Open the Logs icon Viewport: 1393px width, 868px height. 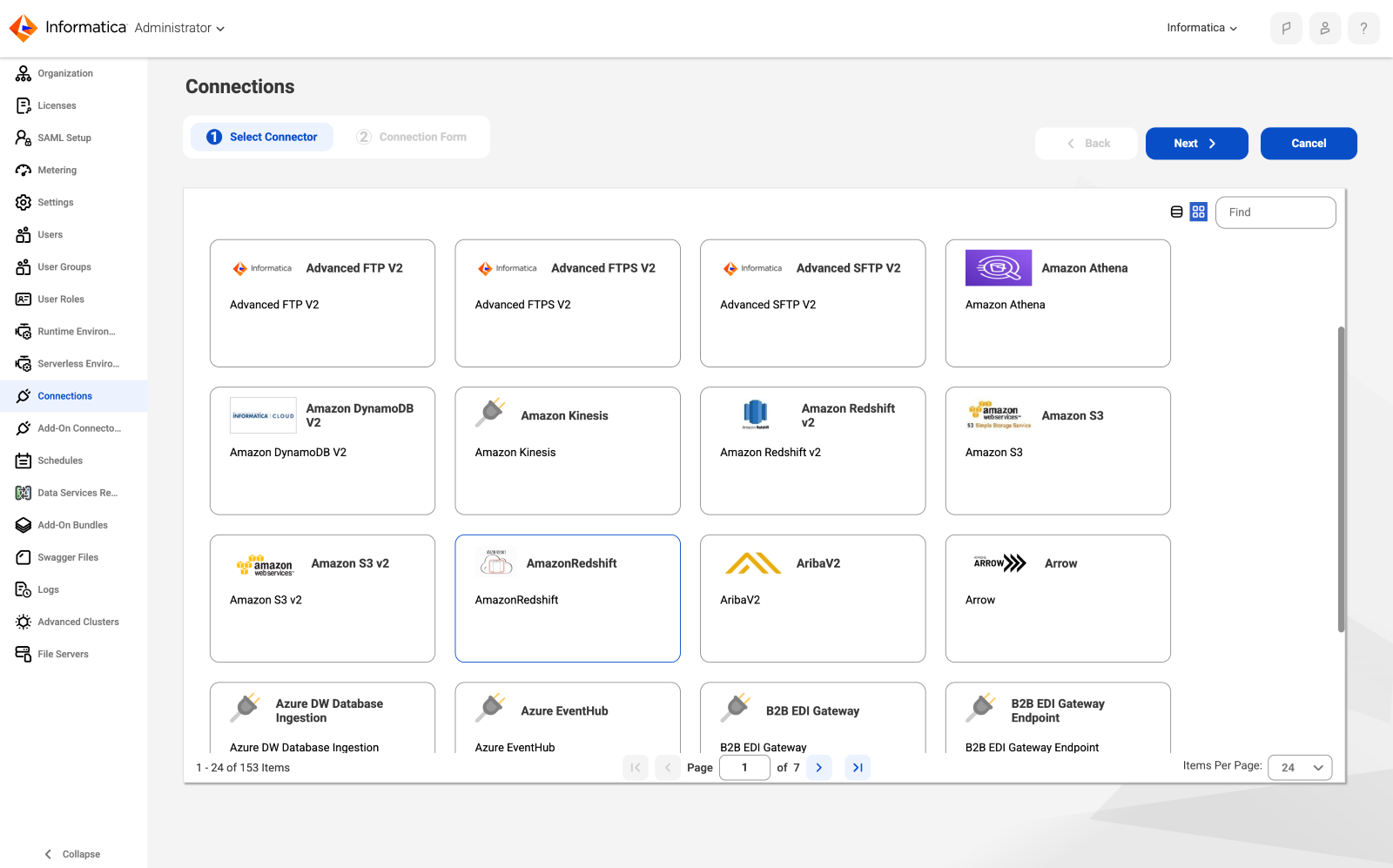coord(24,589)
